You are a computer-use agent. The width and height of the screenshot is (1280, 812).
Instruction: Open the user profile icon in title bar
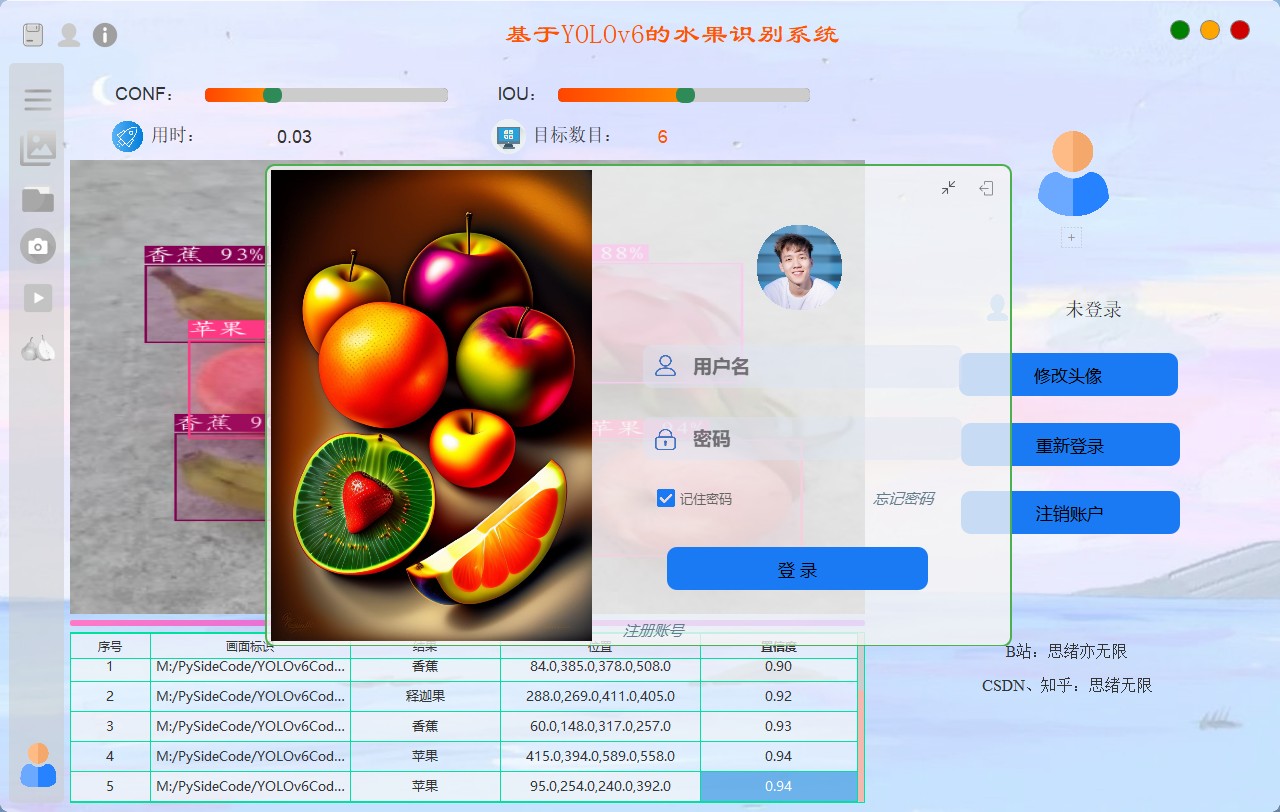68,35
